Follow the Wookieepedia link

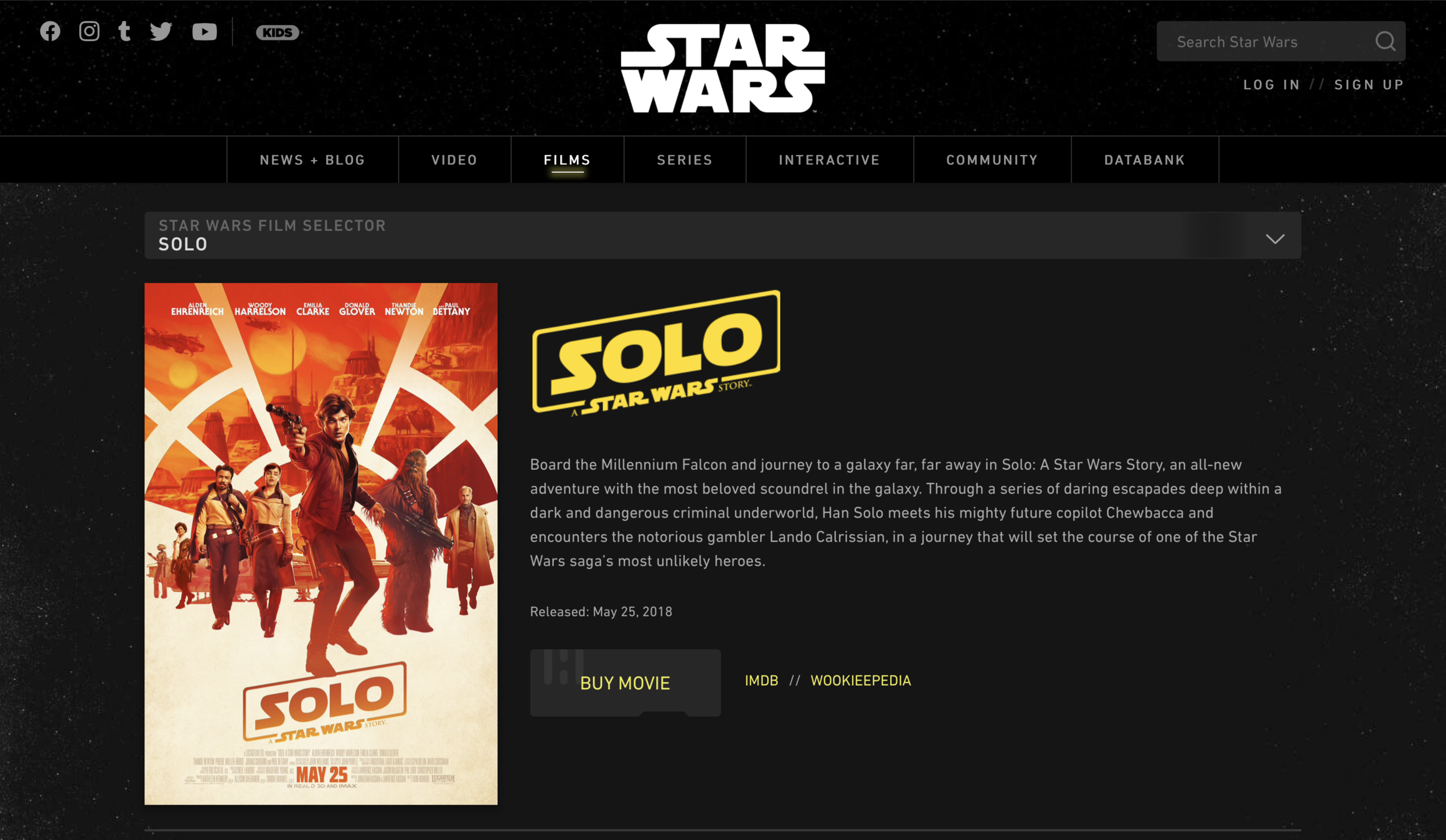860,680
